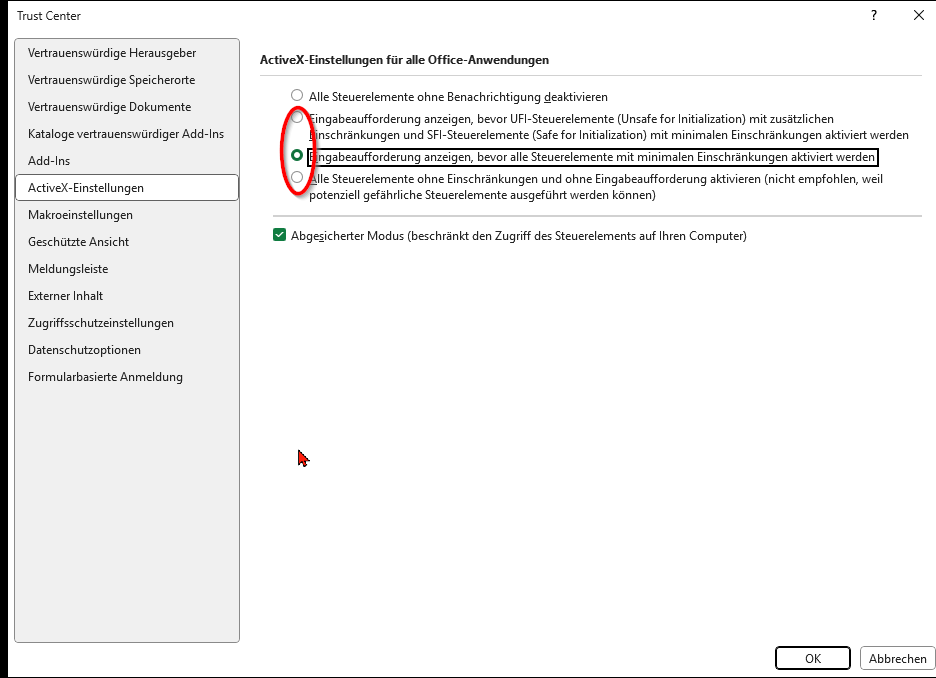Image resolution: width=936 pixels, height=678 pixels.
Task: Open Kataloge vertrauenswürdiger Add-Ins
Action: [x=126, y=134]
